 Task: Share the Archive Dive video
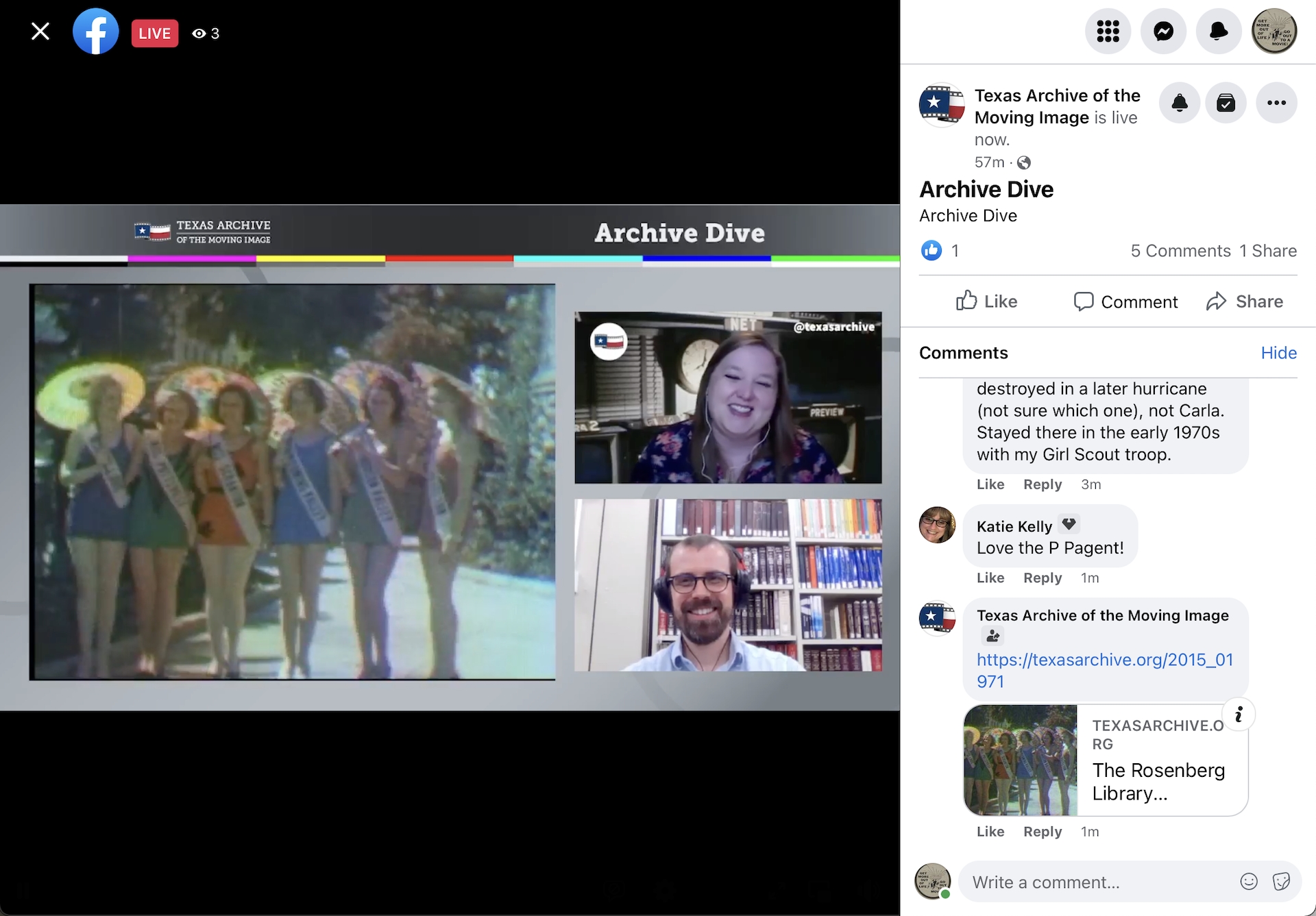1244,301
